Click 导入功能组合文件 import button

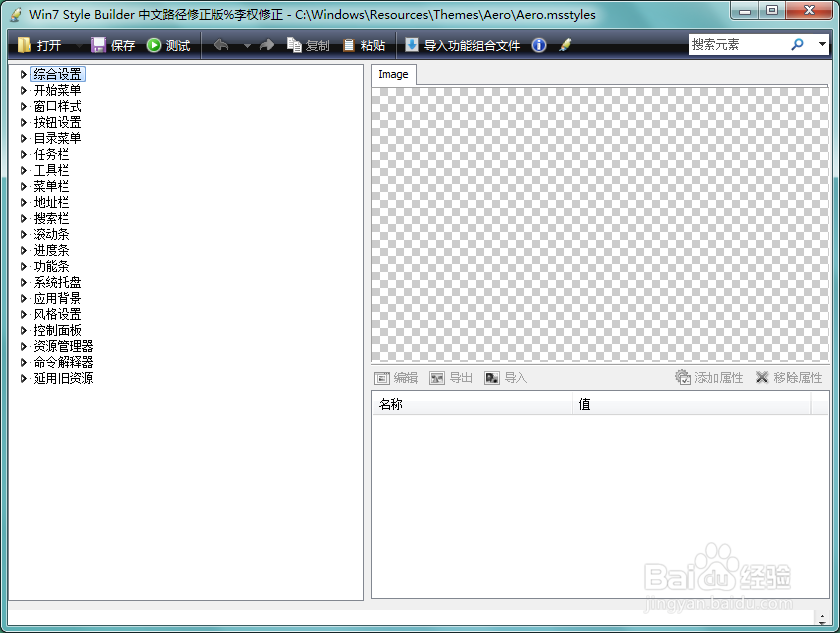click(x=462, y=46)
